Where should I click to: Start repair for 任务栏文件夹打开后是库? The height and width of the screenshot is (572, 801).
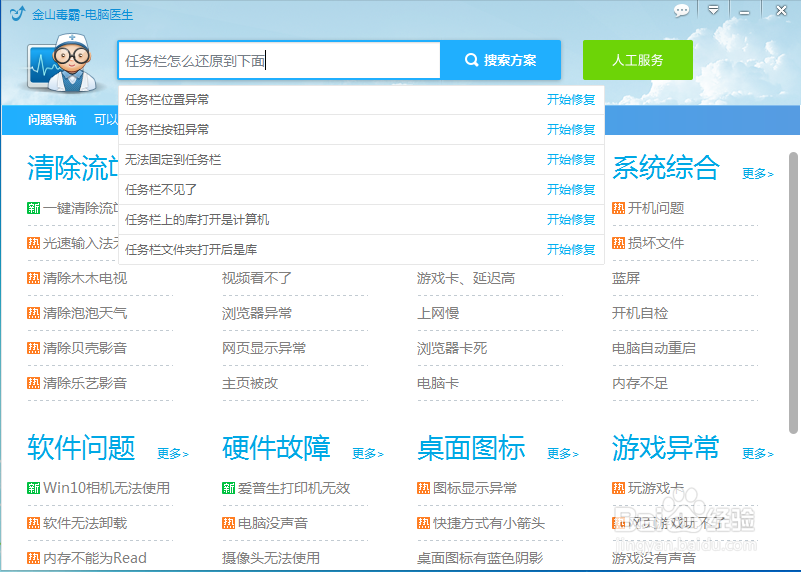point(571,250)
